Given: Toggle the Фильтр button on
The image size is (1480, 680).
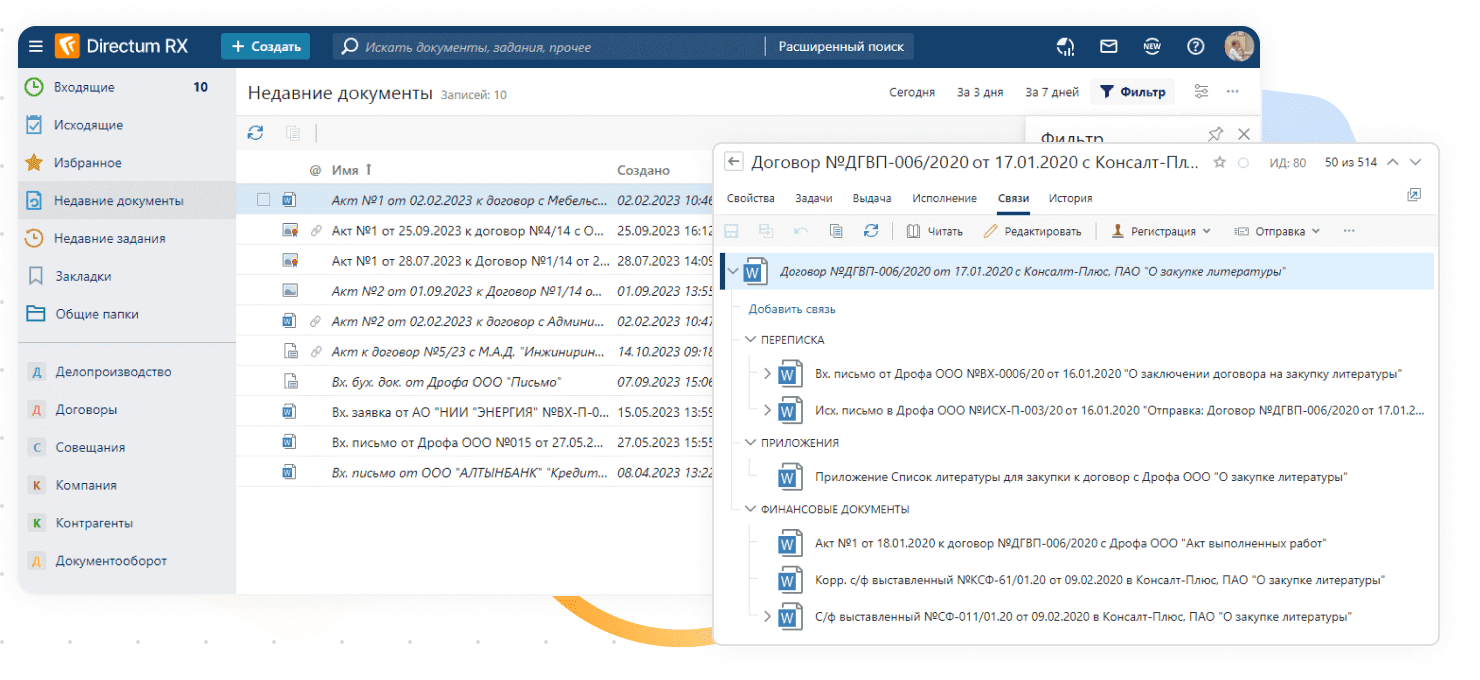Looking at the screenshot, I should pyautogui.click(x=1132, y=92).
